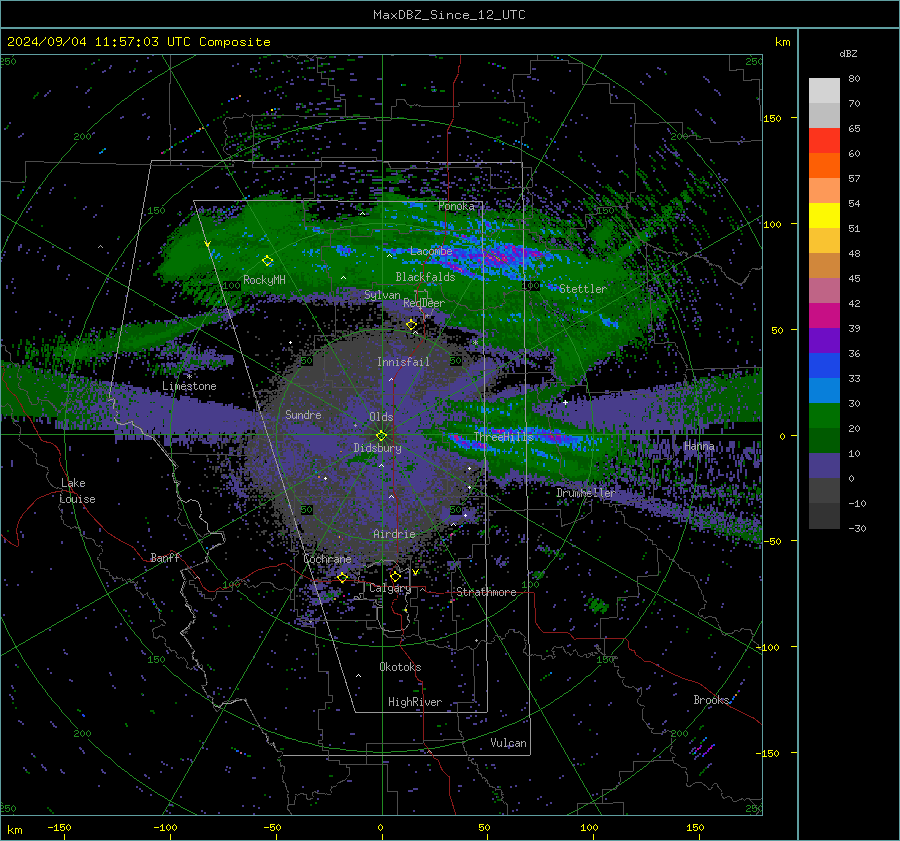Pick the bright yellow swatch between 51 and 54
The width and height of the screenshot is (900, 841).
[x=824, y=216]
